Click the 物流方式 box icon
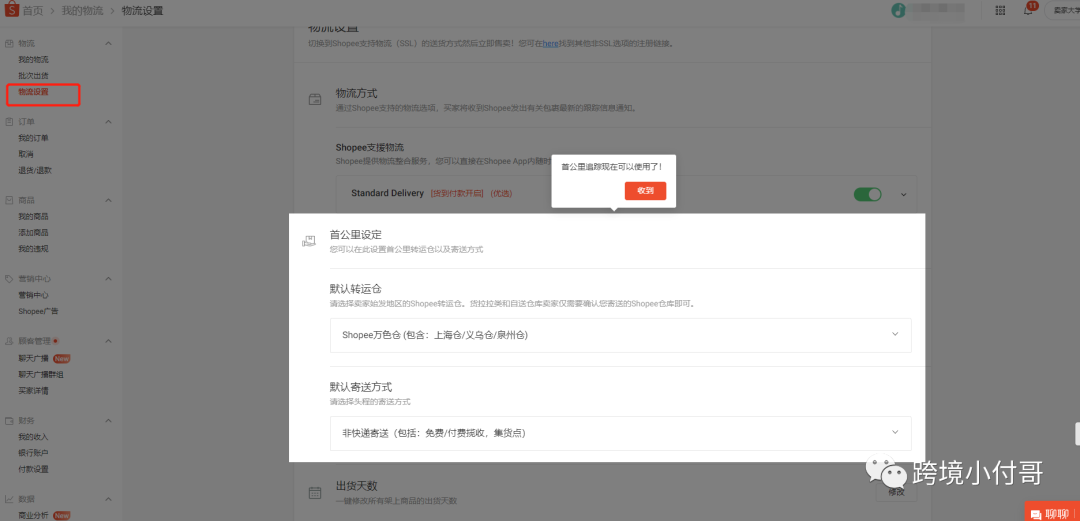The height and width of the screenshot is (521, 1080). tap(315, 99)
